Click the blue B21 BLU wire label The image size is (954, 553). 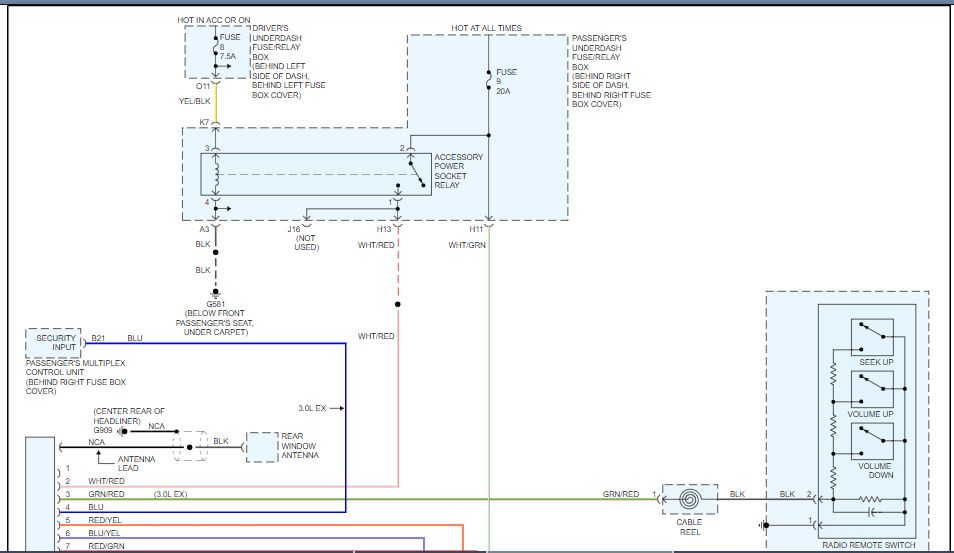134,338
